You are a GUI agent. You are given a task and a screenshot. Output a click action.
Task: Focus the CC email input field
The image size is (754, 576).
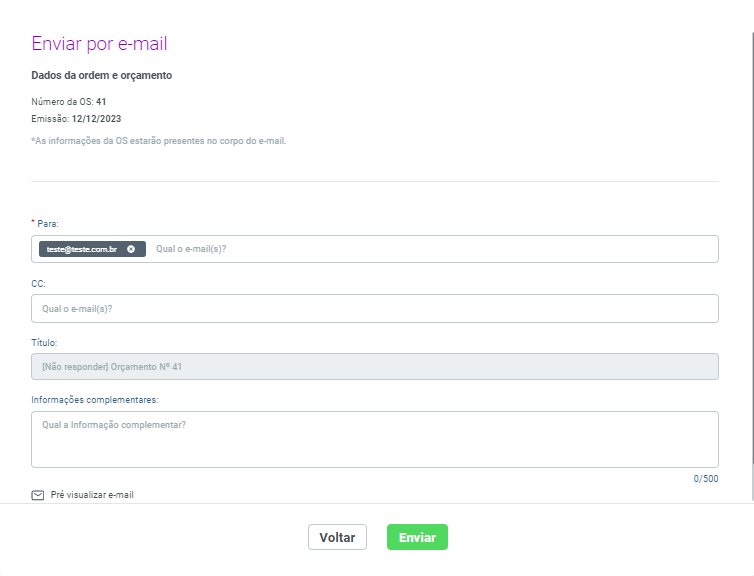(x=375, y=309)
